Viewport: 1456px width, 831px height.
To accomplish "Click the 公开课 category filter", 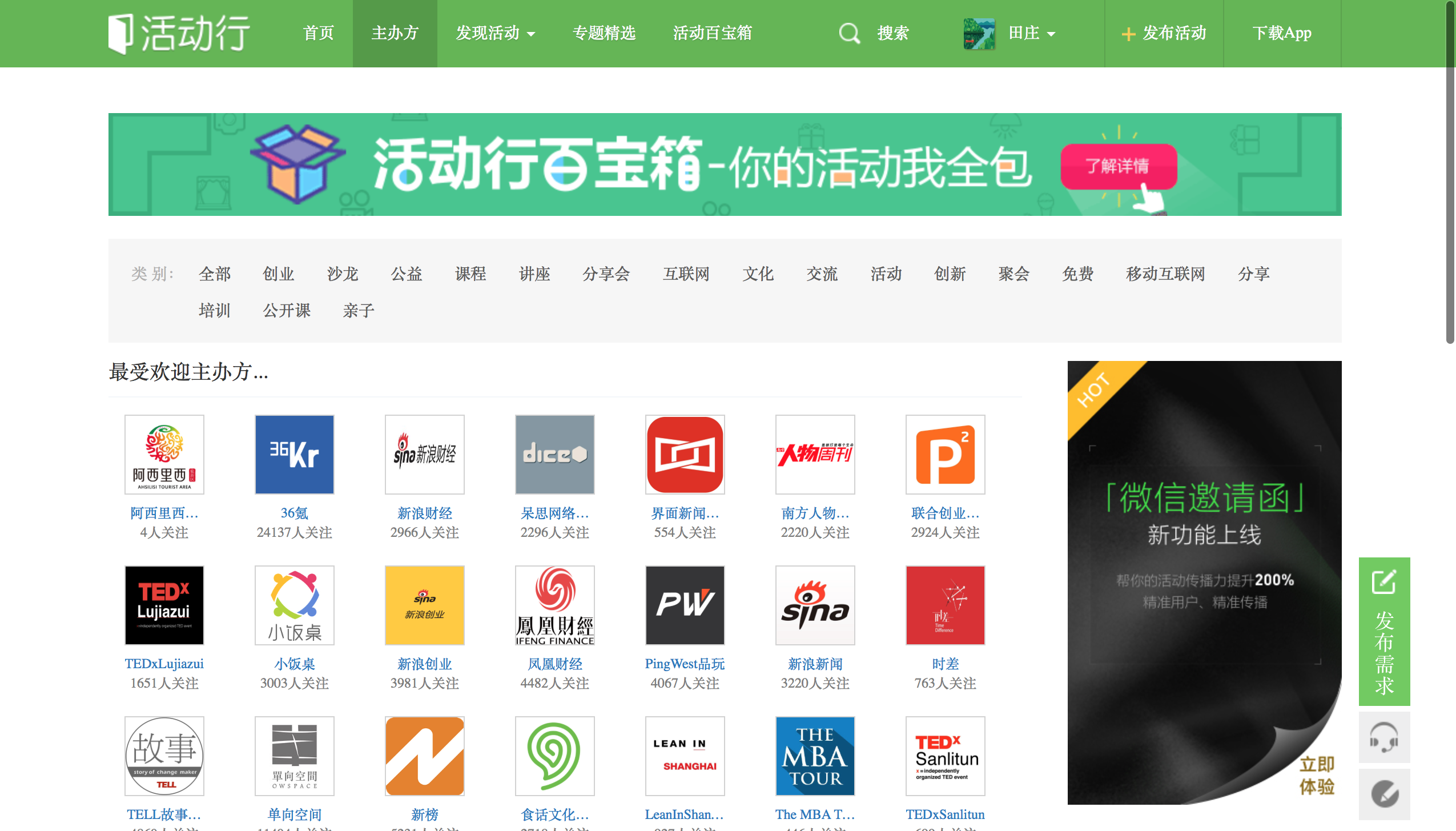I will [287, 311].
